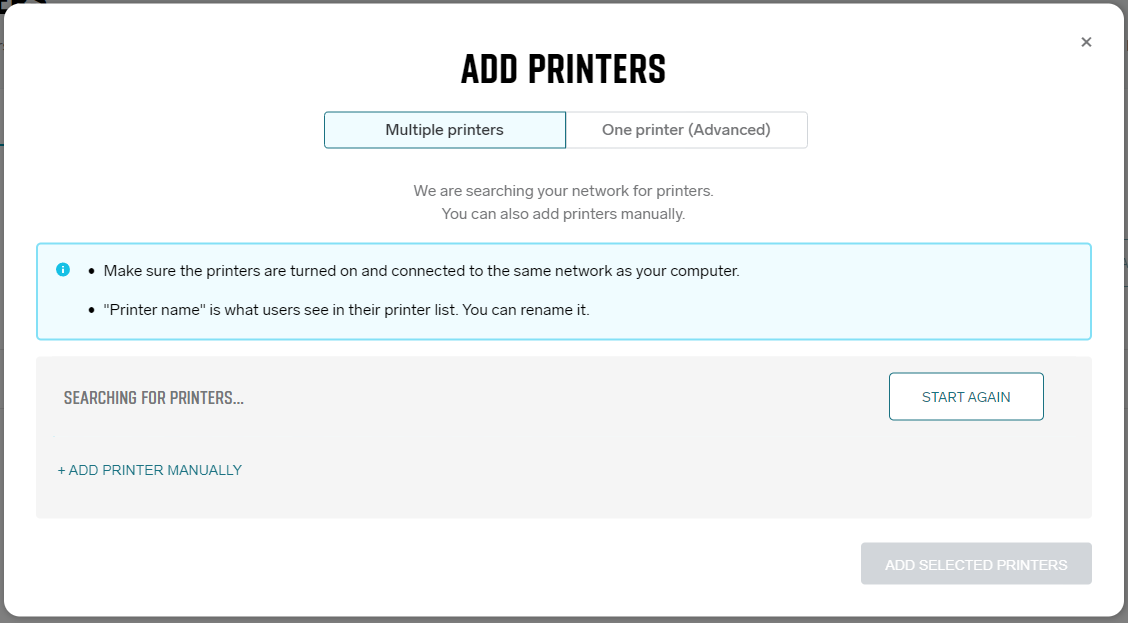The height and width of the screenshot is (623, 1128).
Task: Click the tip about printers being turned on
Action: pyautogui.click(x=422, y=271)
